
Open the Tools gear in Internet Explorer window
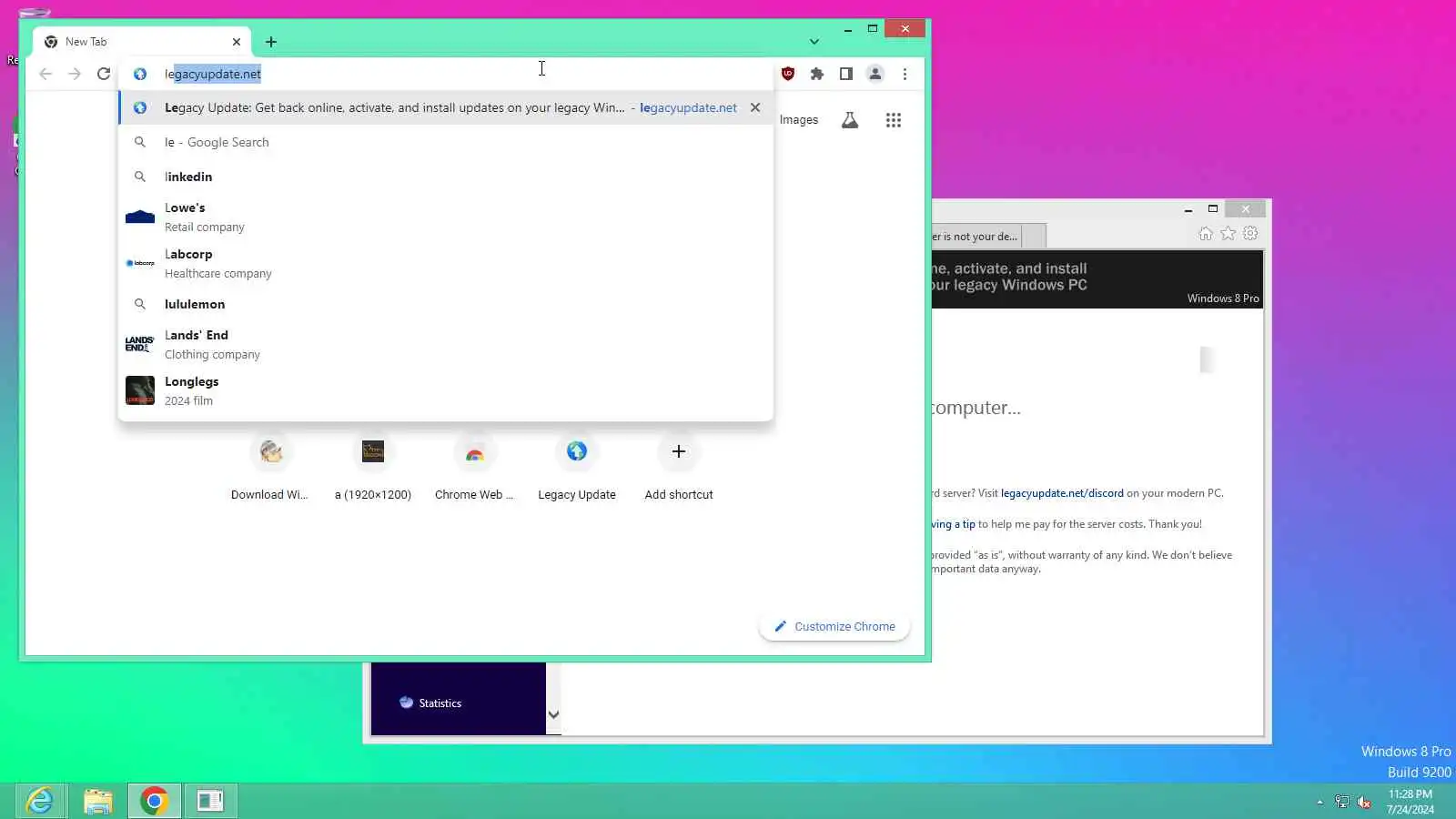tap(1250, 234)
